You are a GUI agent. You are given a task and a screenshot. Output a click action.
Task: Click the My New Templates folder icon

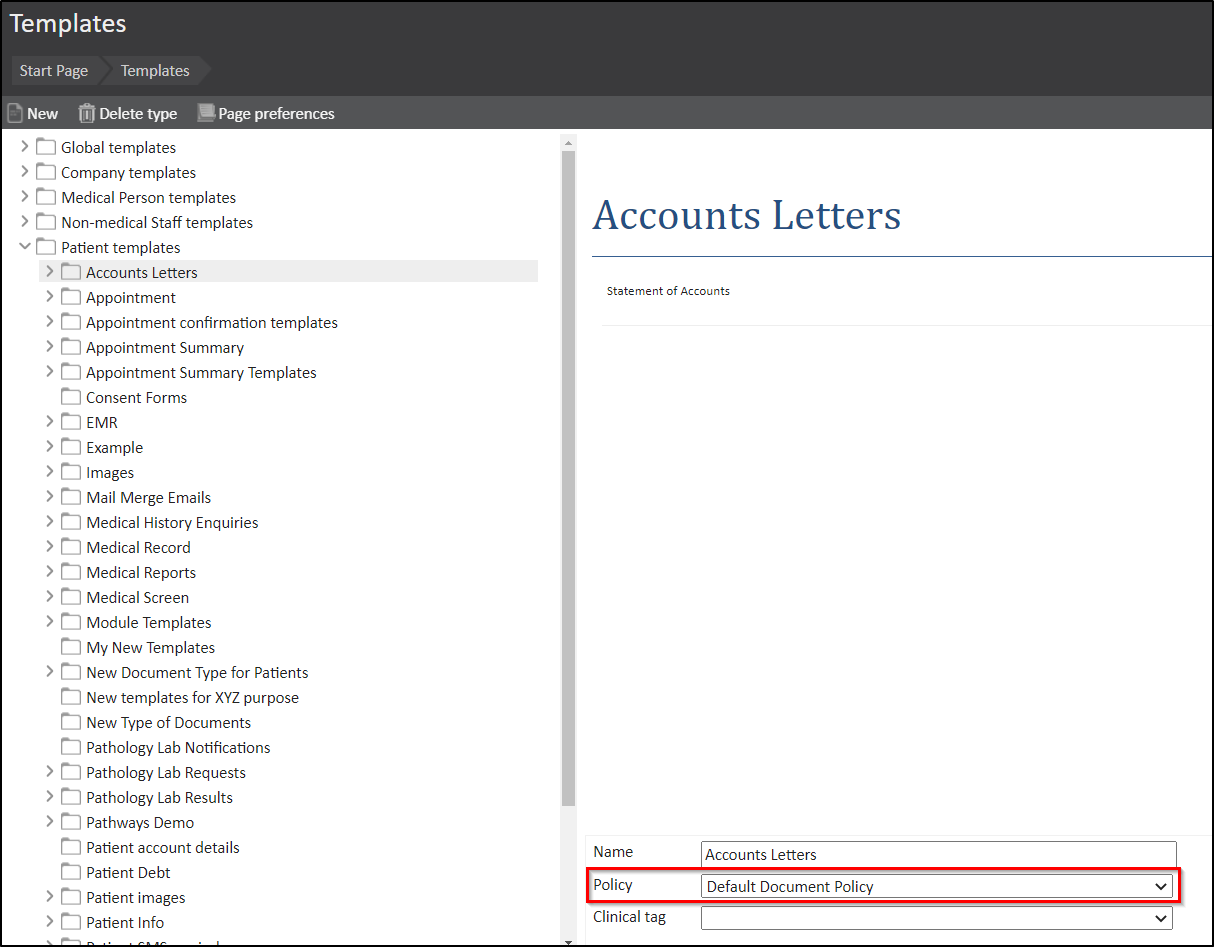point(71,647)
